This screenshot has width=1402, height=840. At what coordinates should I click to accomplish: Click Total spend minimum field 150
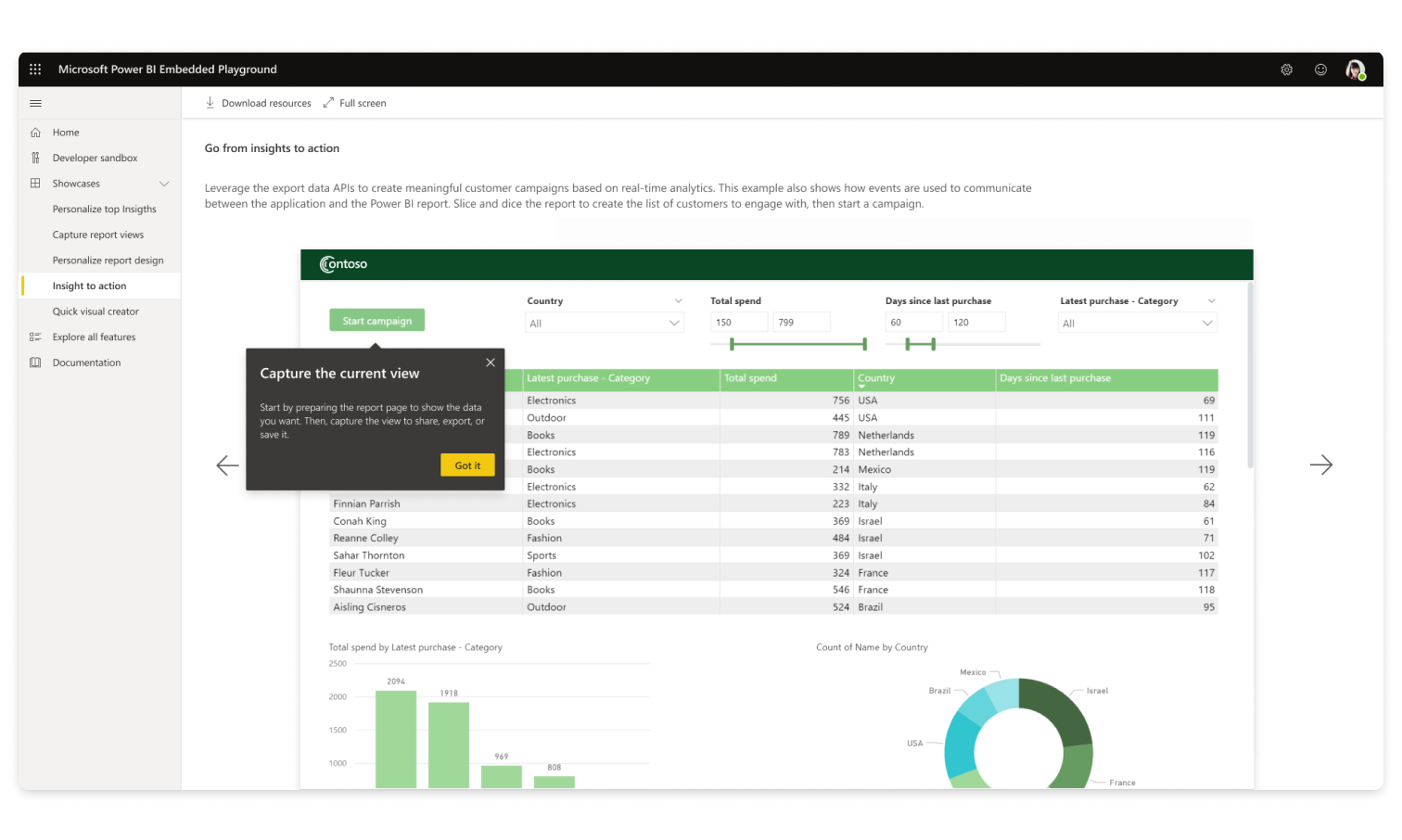click(739, 323)
